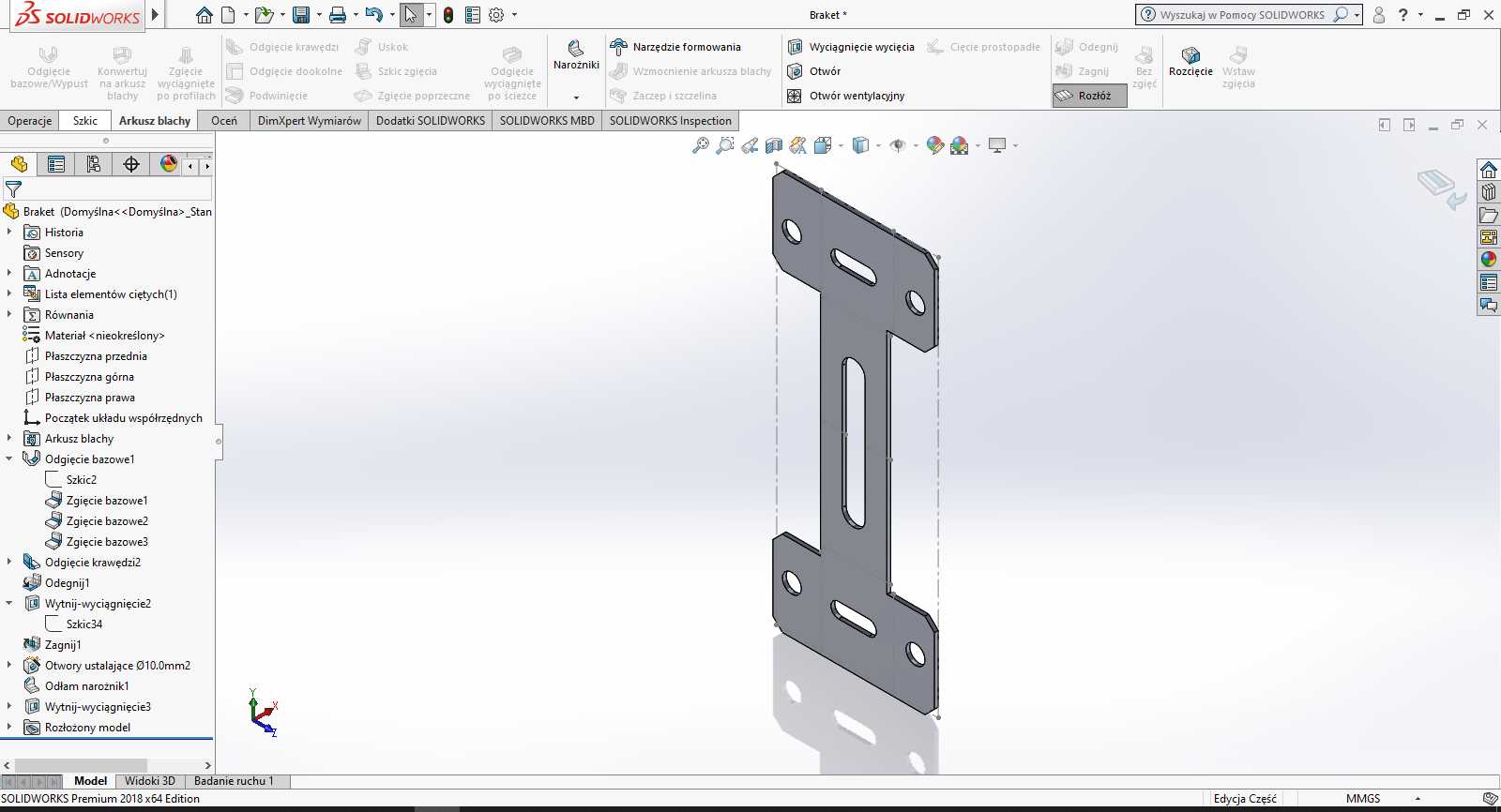Image resolution: width=1501 pixels, height=812 pixels.
Task: Open the Options gear icon
Action: coord(496,15)
